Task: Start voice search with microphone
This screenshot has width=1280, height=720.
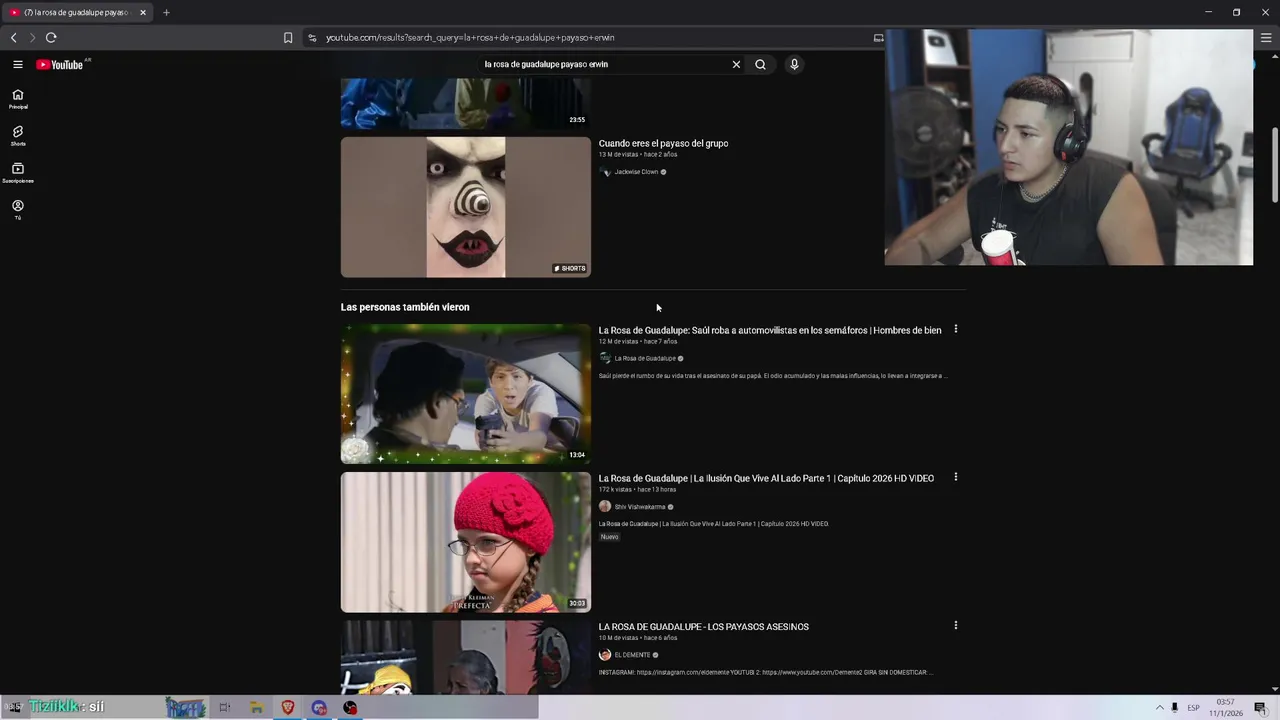Action: (x=794, y=64)
